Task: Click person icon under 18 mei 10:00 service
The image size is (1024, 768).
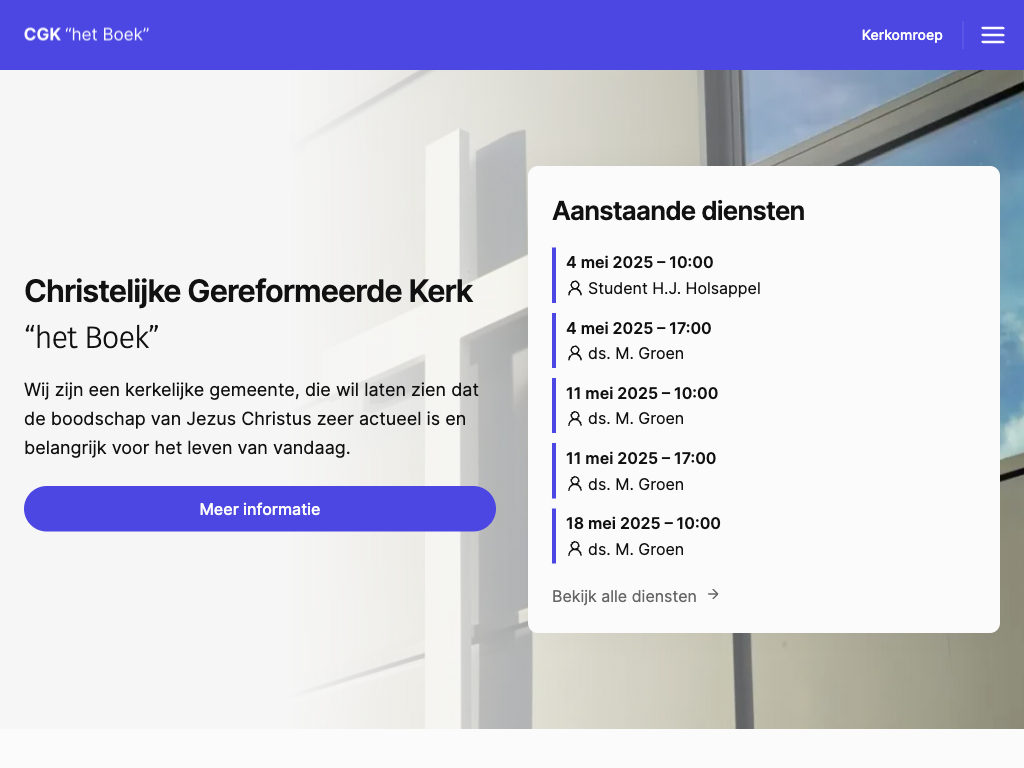Action: click(575, 549)
